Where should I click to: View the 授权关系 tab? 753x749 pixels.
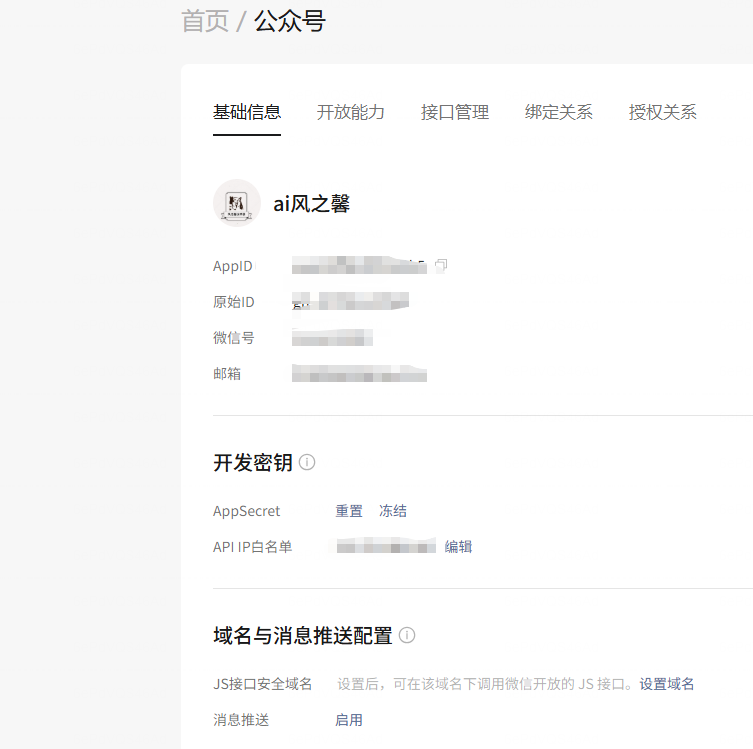(663, 112)
